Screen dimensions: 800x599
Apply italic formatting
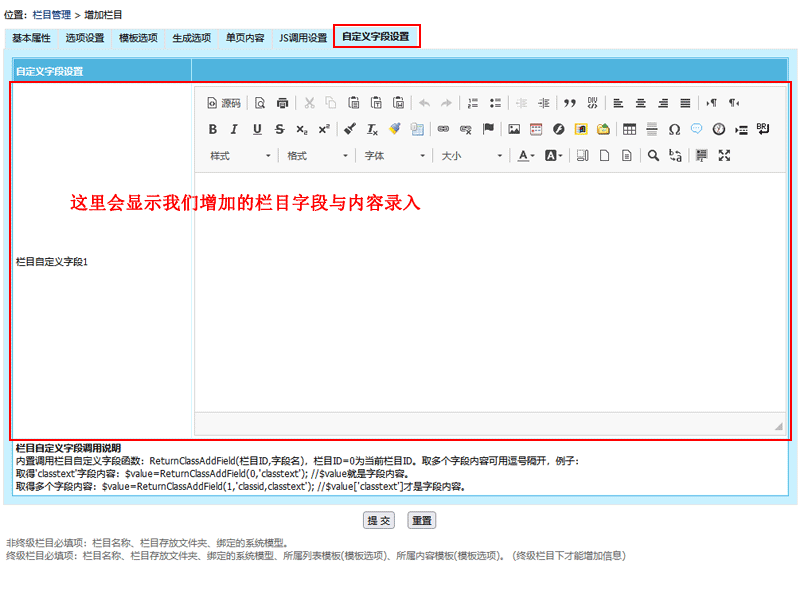click(x=234, y=129)
